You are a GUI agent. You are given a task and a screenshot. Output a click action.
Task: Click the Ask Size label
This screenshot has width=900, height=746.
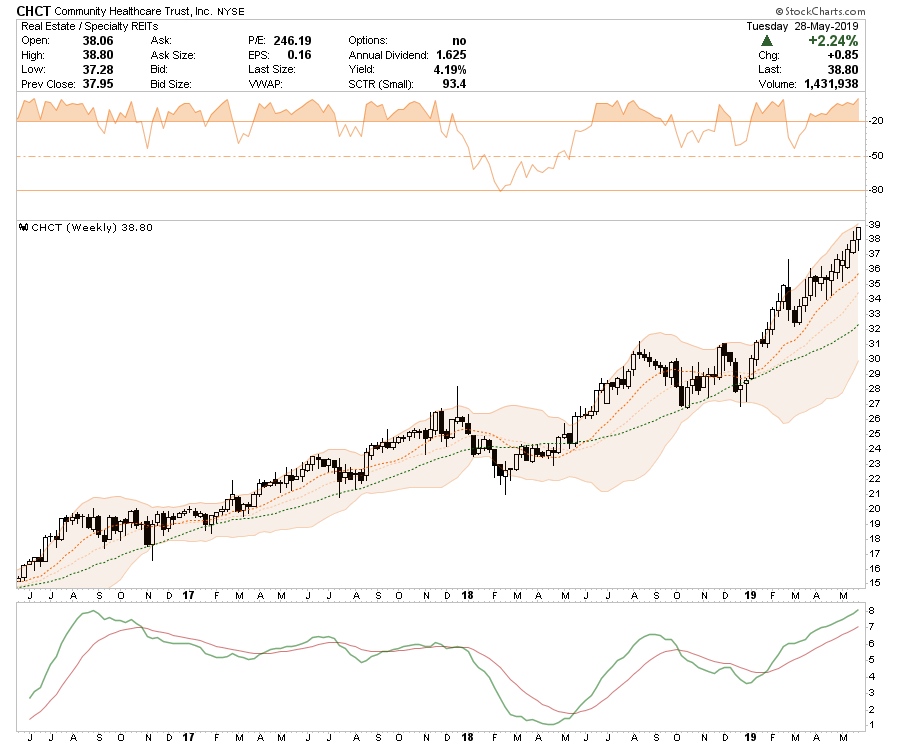173,55
